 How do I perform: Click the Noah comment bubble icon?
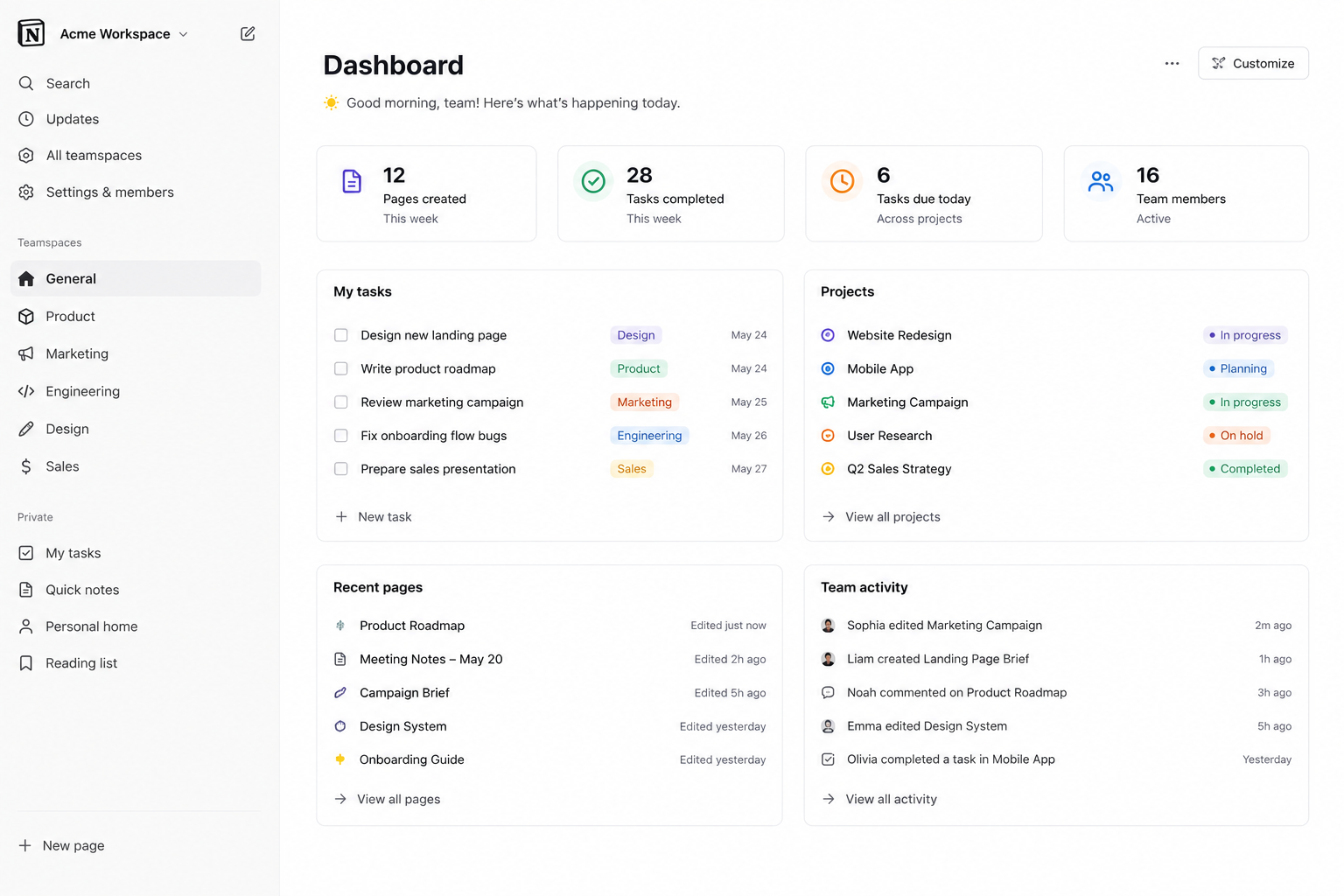coord(828,693)
